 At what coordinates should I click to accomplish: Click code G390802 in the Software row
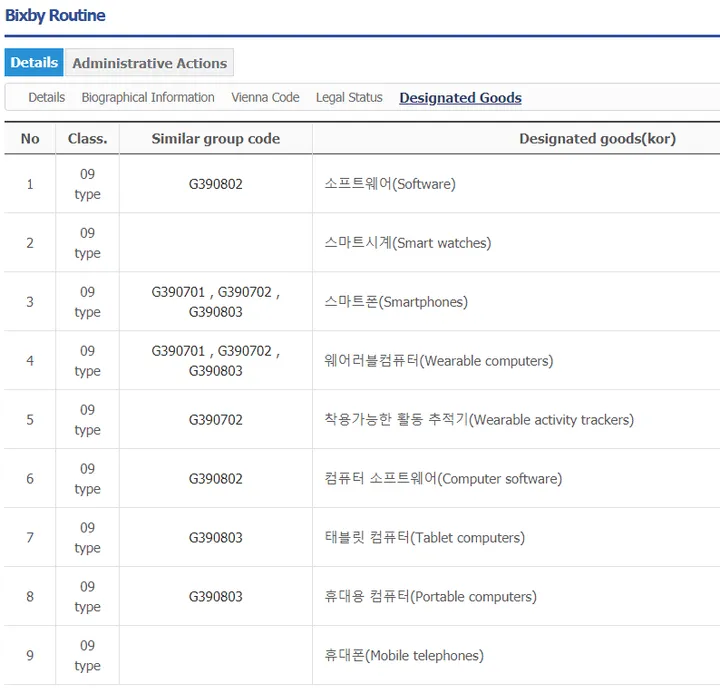pyautogui.click(x=216, y=184)
